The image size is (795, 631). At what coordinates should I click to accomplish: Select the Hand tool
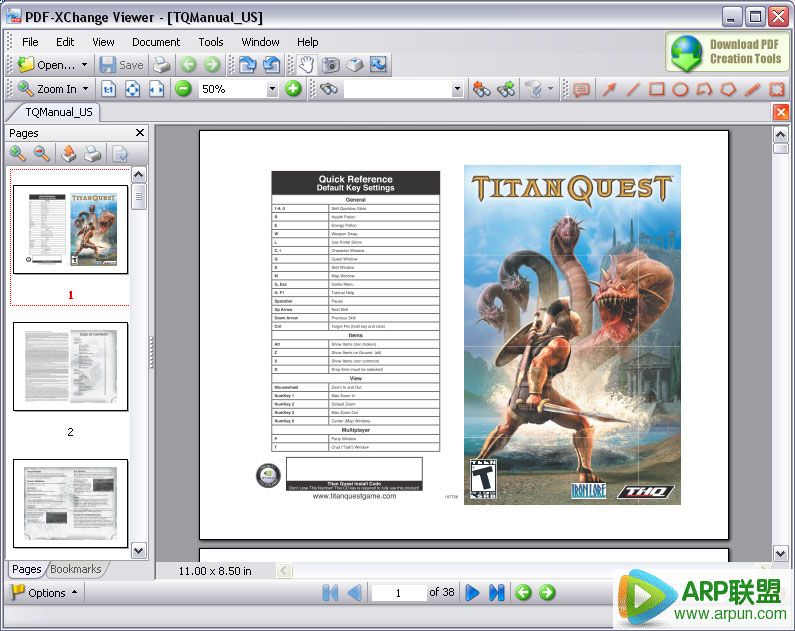click(306, 65)
